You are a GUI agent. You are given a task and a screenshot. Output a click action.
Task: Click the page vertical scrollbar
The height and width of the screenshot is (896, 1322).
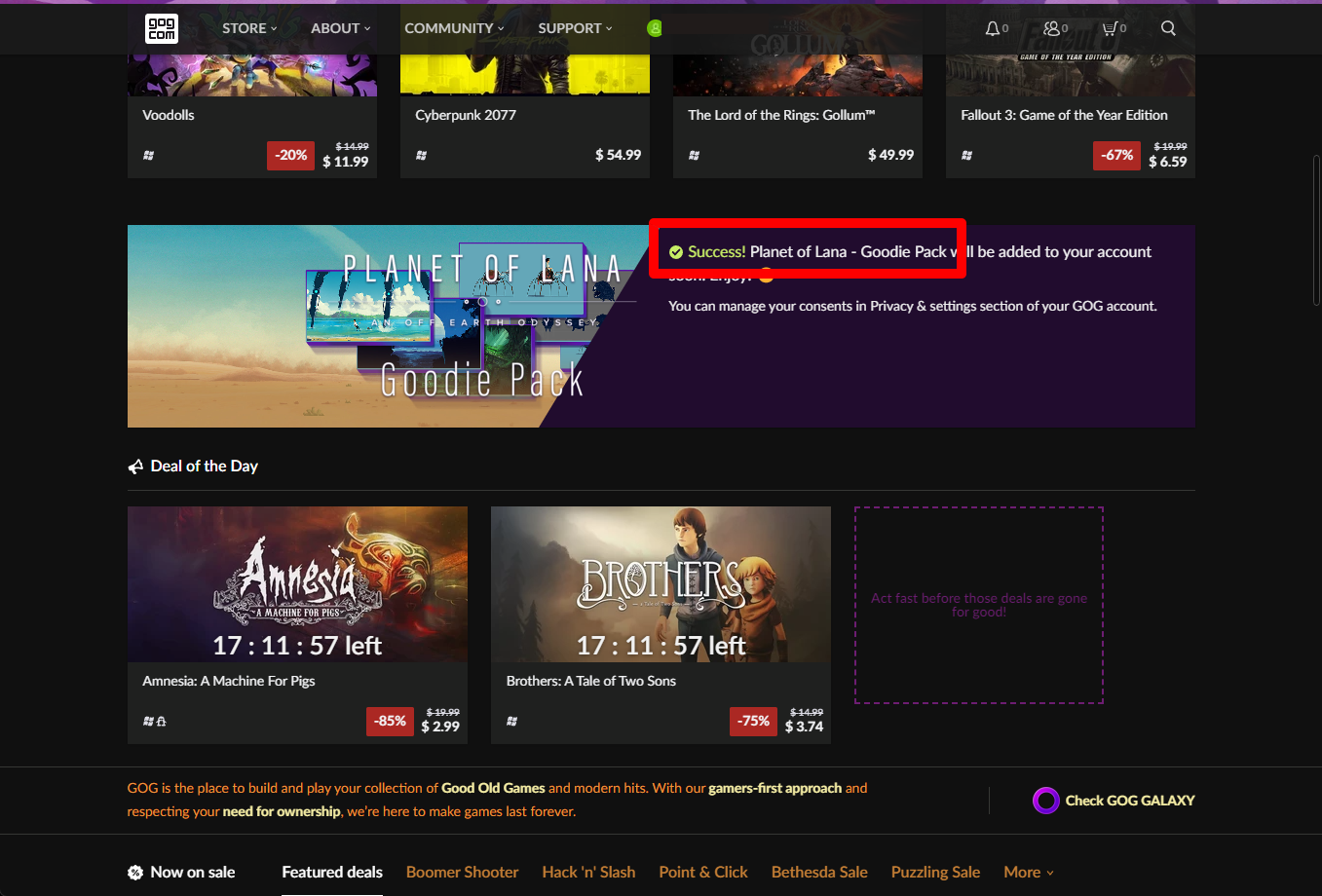coord(1316,232)
